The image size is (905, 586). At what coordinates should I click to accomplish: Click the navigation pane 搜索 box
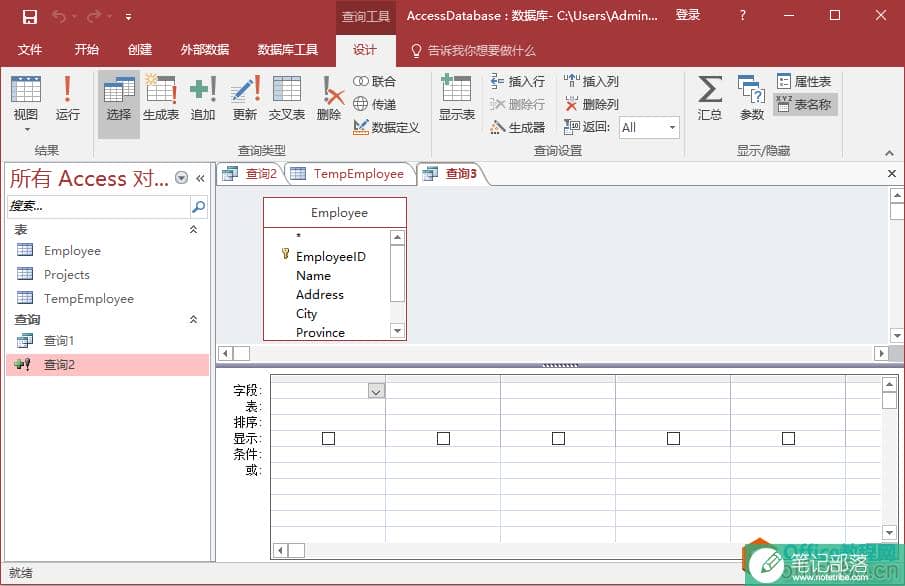pyautogui.click(x=98, y=206)
